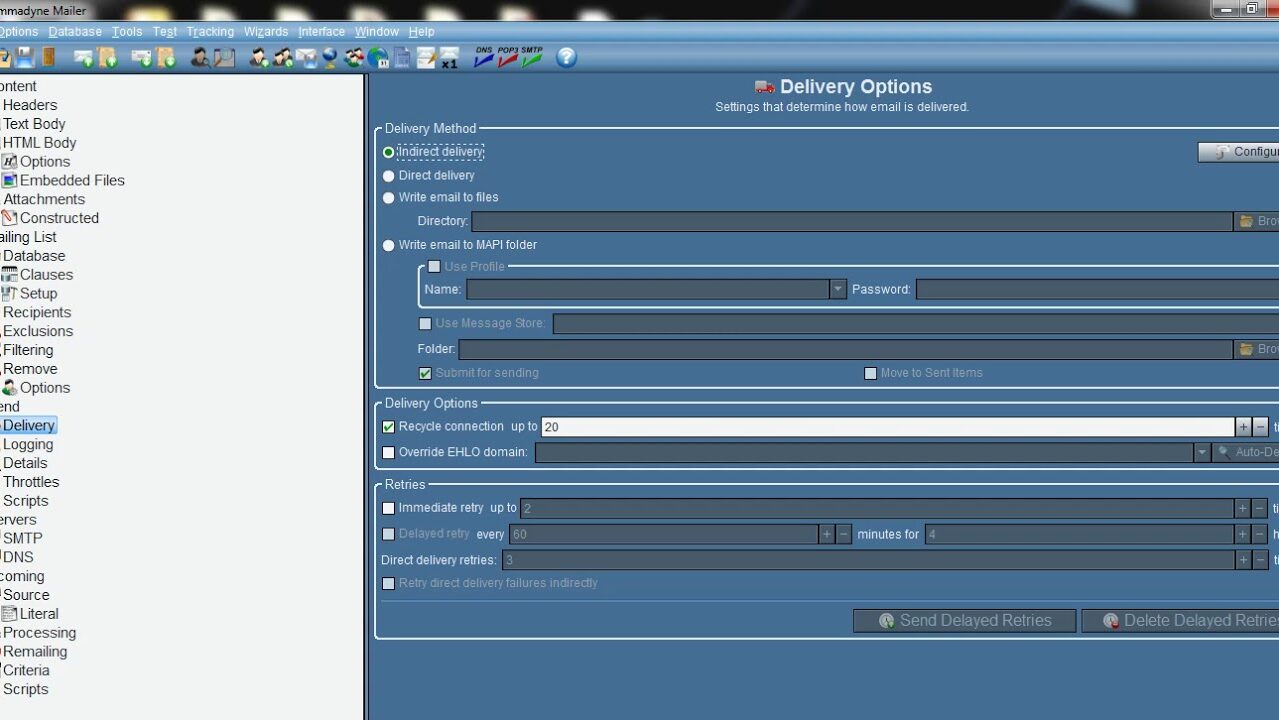Open Literal in the sidebar

click(39, 614)
